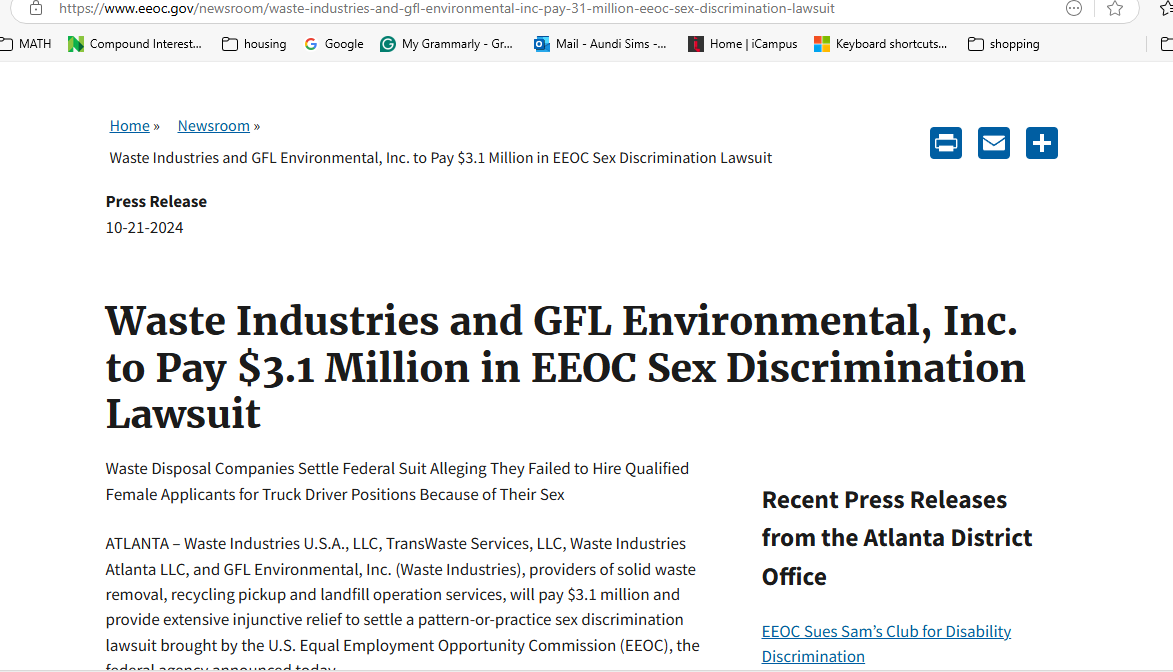Open the Google bookmark
The width and height of the screenshot is (1173, 672).
(x=334, y=44)
